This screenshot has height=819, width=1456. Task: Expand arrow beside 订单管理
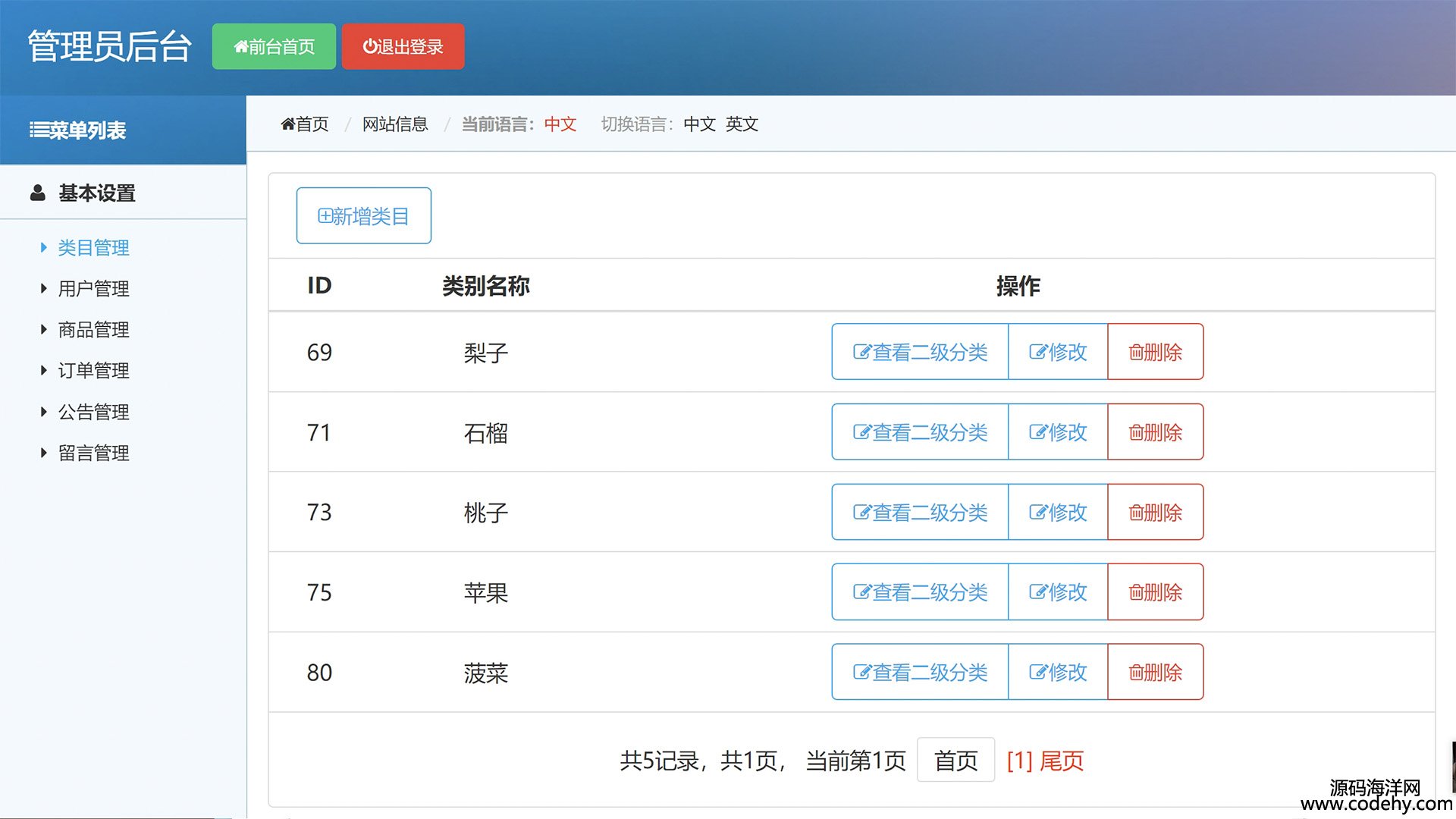coord(43,370)
